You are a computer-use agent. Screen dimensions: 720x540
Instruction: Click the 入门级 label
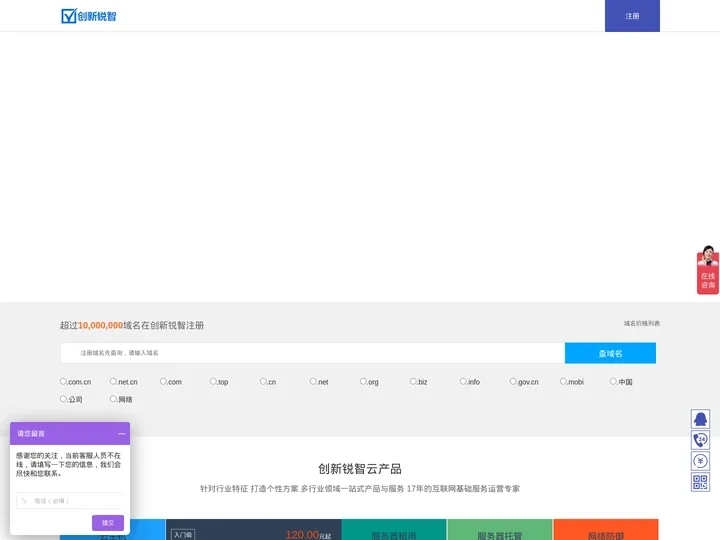183,534
